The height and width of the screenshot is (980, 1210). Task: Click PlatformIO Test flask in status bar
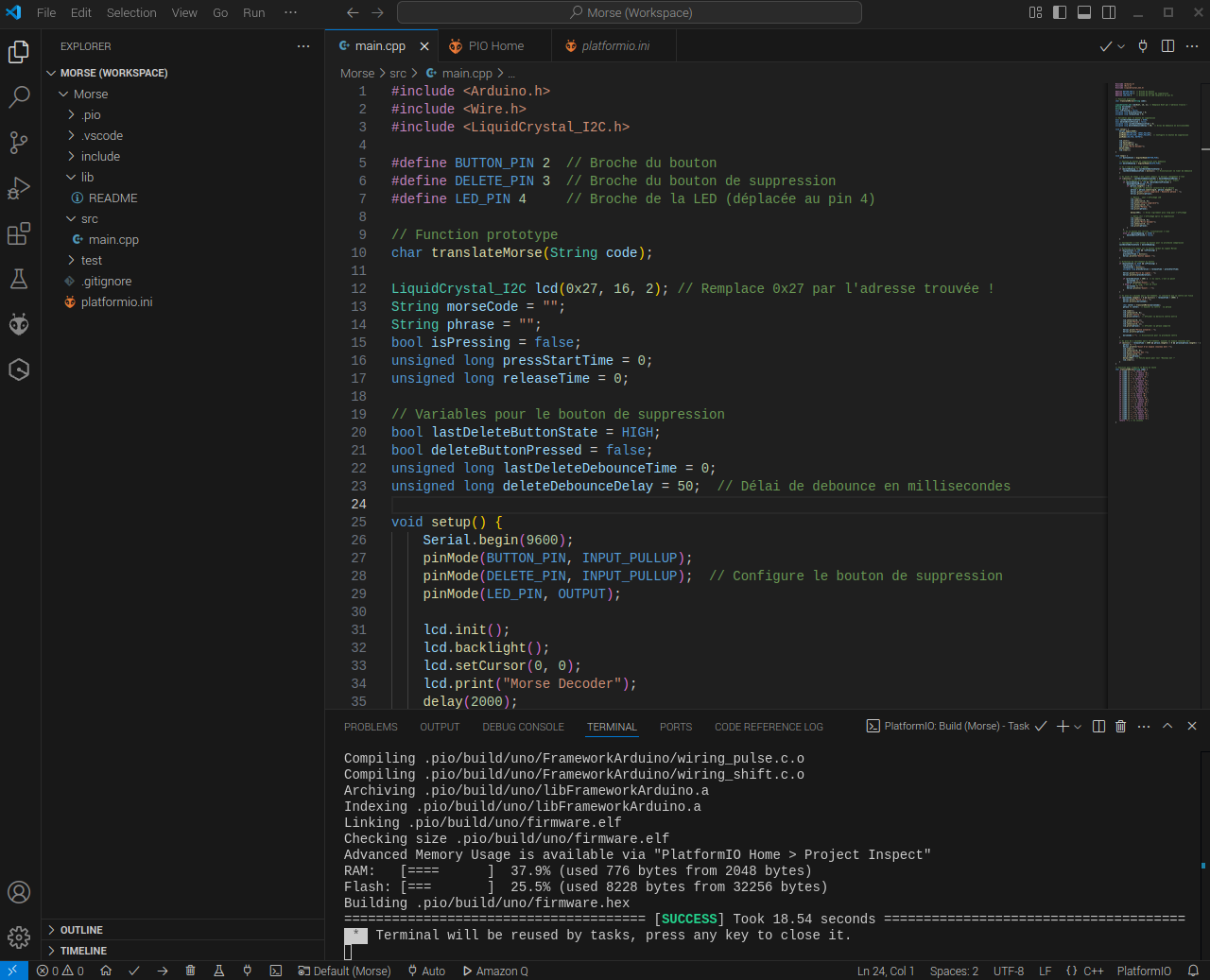(x=218, y=971)
